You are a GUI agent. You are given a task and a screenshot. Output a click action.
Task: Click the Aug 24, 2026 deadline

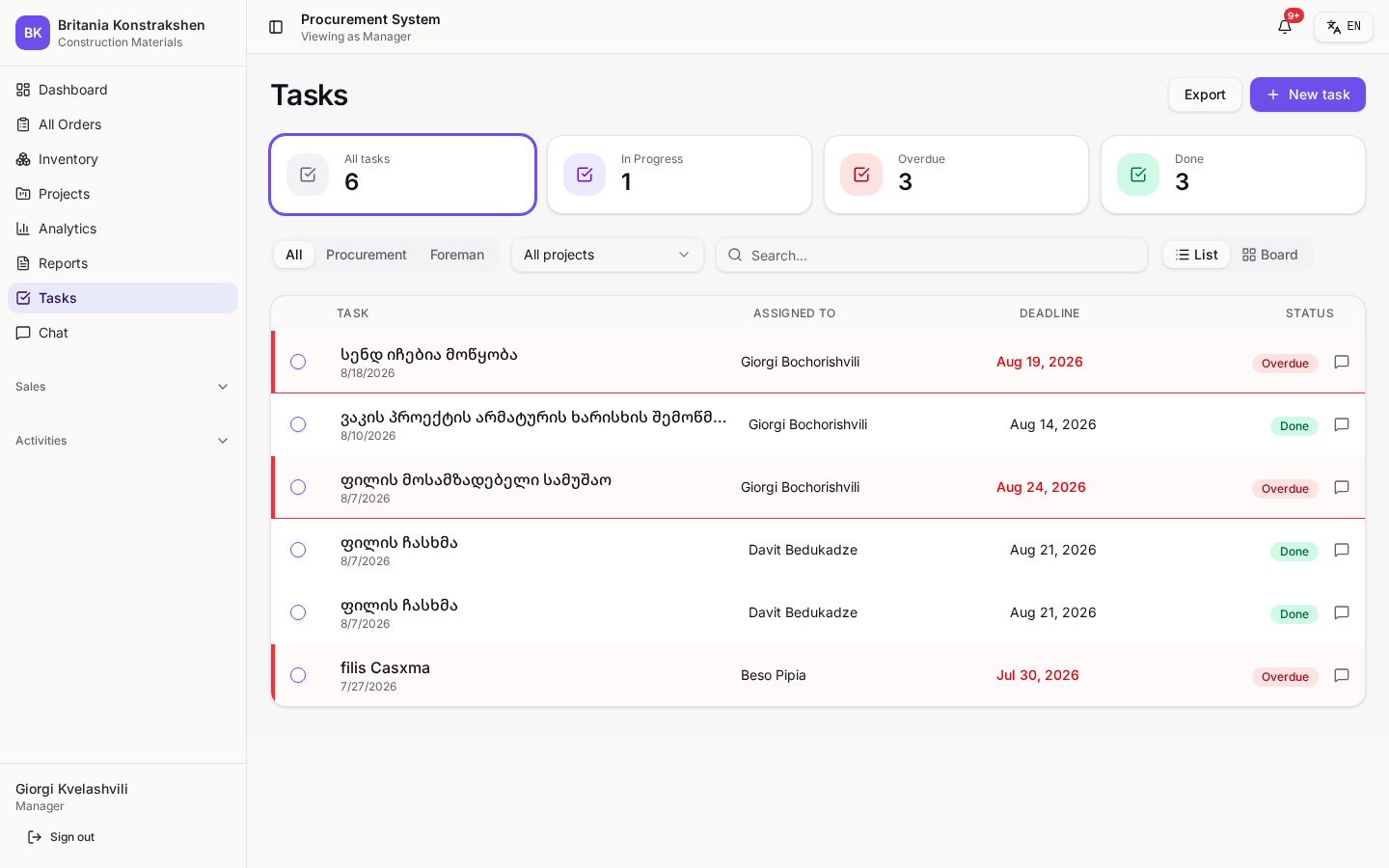tap(1041, 487)
